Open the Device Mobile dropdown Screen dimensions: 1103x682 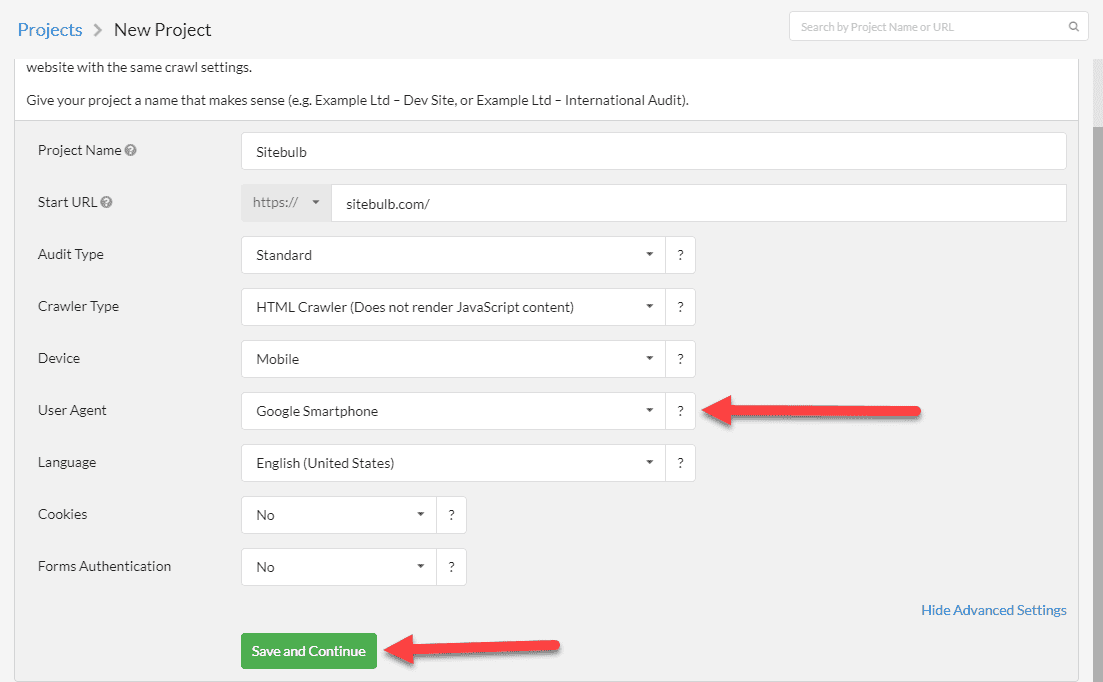point(453,359)
